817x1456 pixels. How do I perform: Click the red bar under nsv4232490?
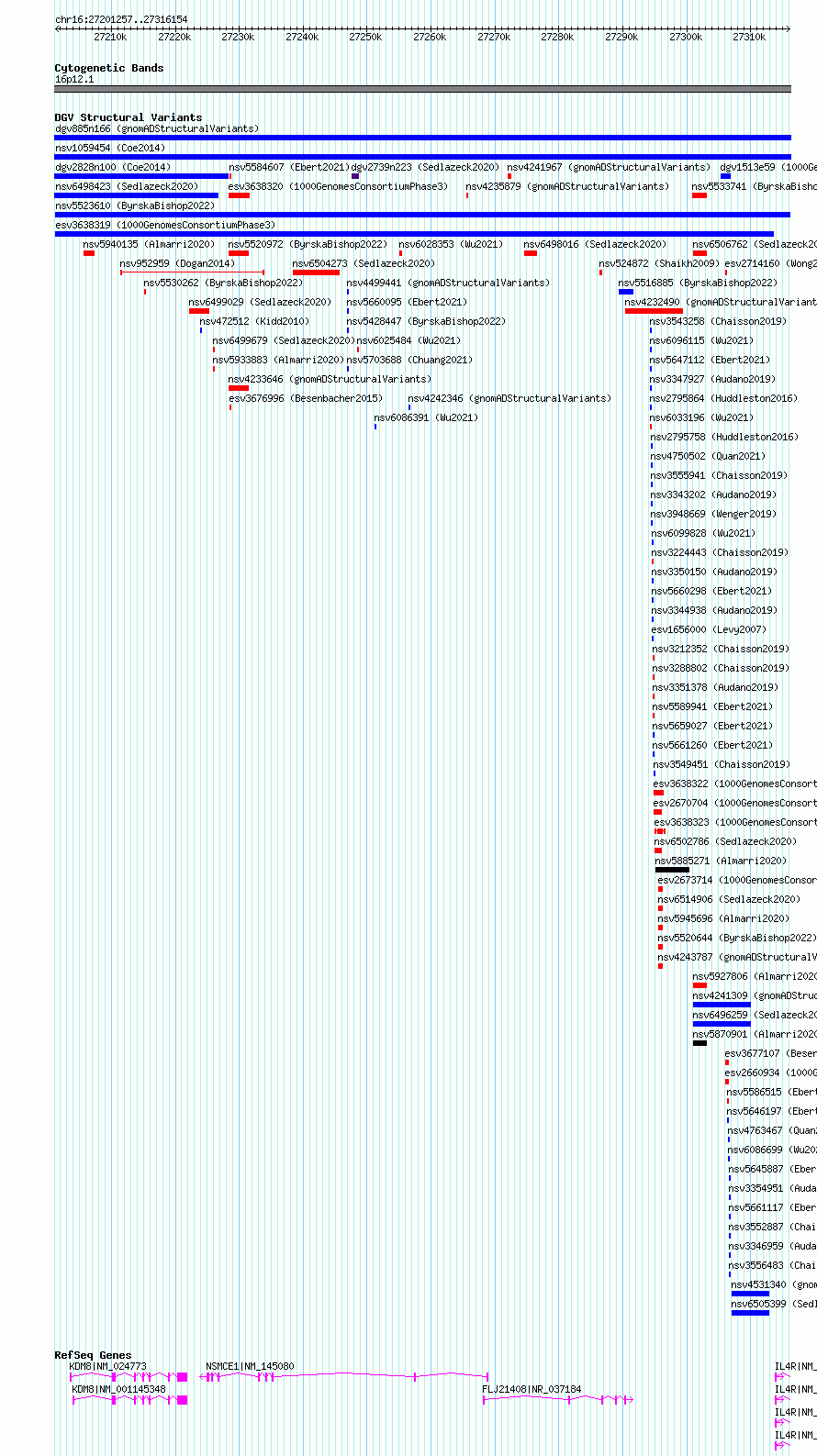(654, 311)
